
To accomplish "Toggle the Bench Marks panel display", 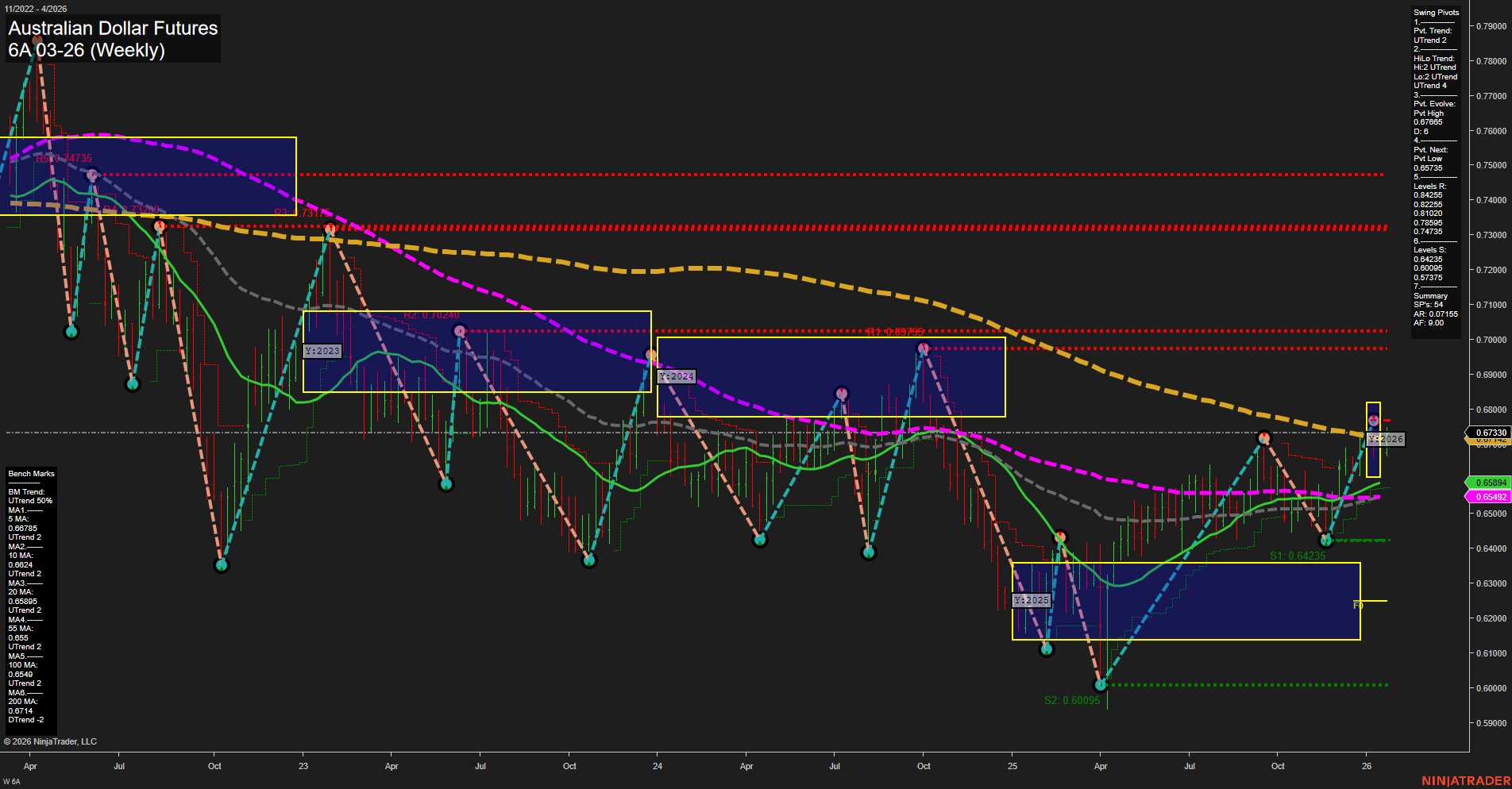I will tap(31, 473).
